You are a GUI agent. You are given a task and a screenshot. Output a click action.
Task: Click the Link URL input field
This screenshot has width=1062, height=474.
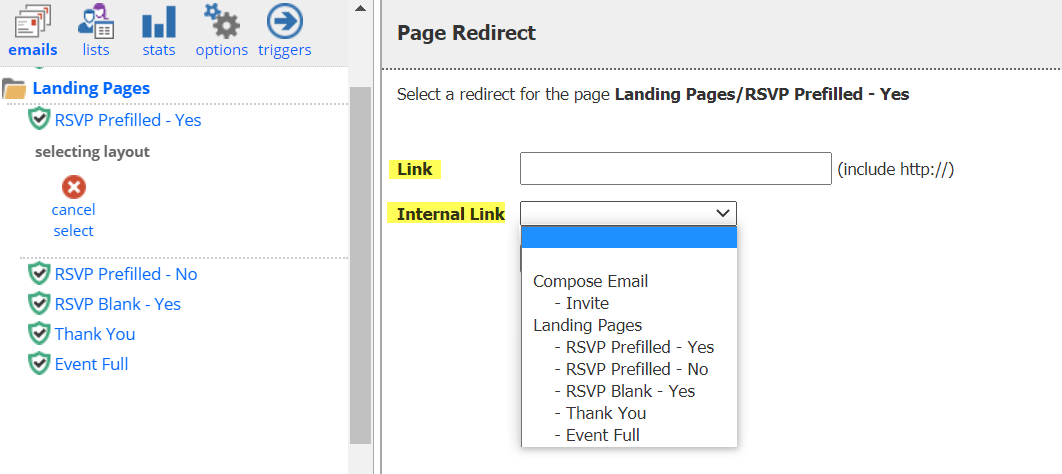pos(675,169)
